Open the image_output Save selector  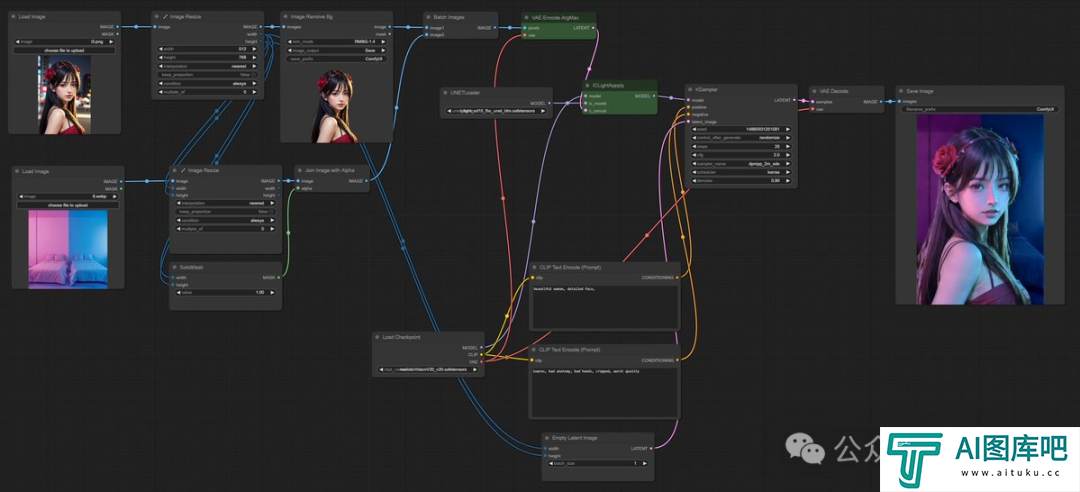coord(335,50)
